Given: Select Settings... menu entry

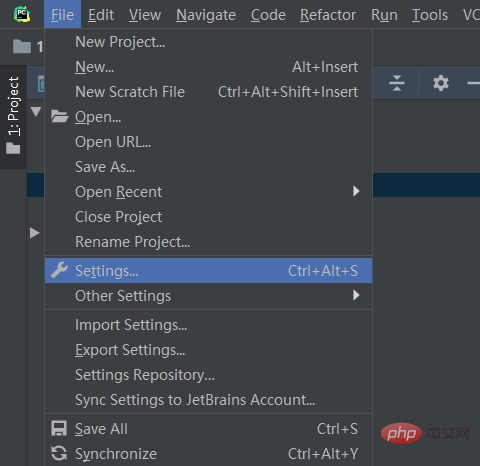Looking at the screenshot, I should click(208, 271).
